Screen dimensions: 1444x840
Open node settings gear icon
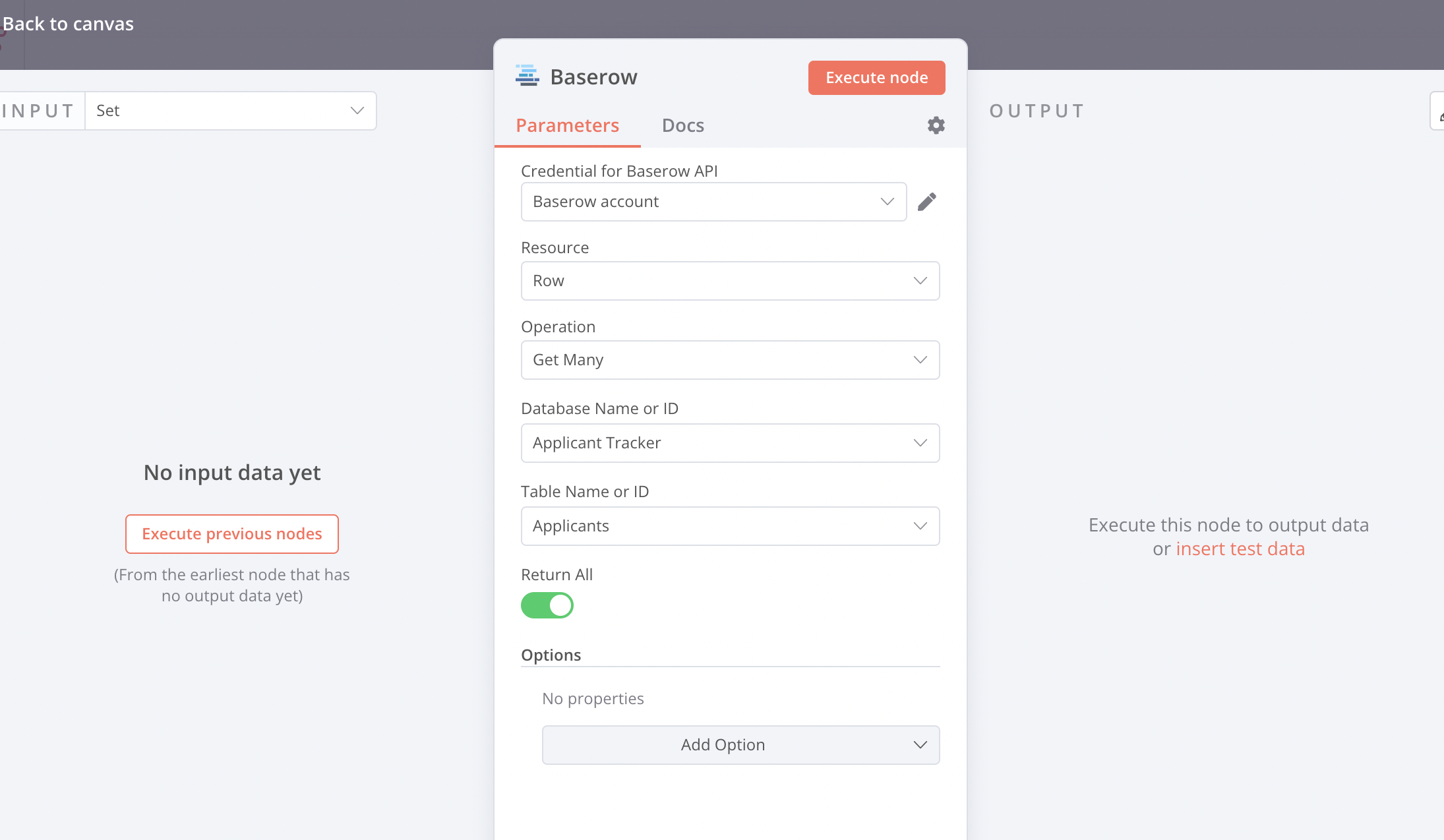[936, 125]
